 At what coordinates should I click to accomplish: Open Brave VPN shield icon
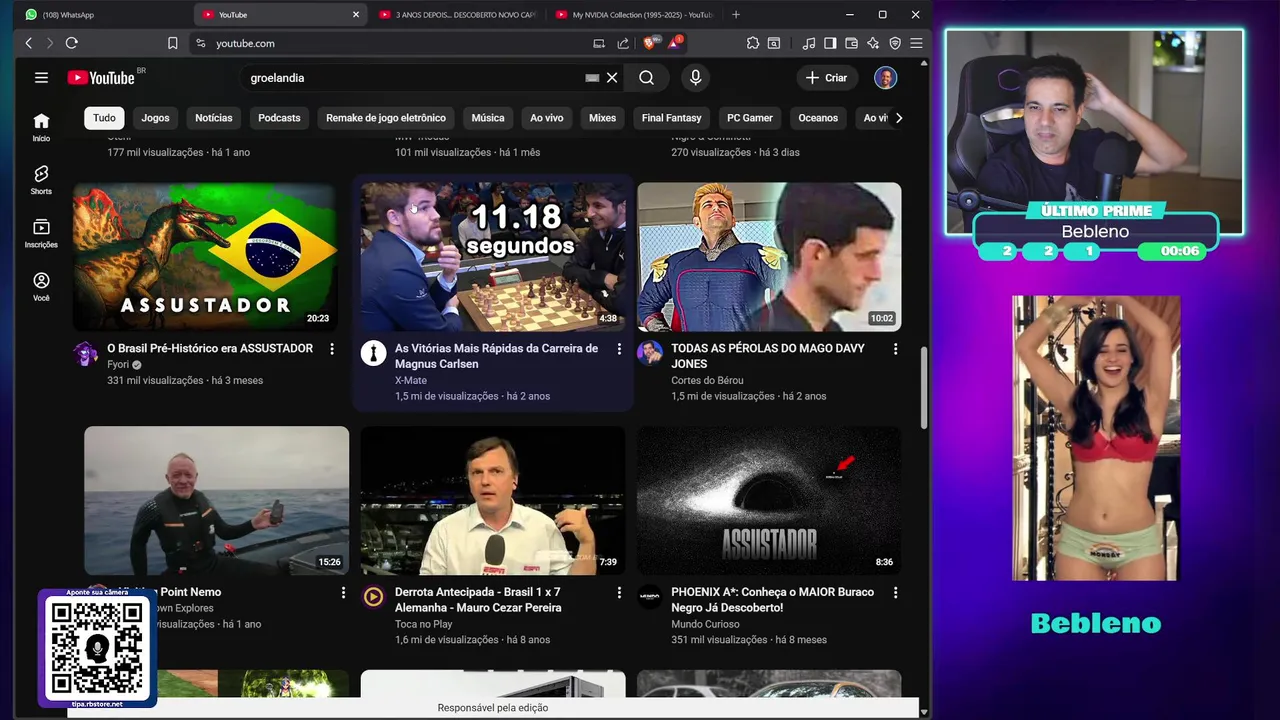(895, 43)
